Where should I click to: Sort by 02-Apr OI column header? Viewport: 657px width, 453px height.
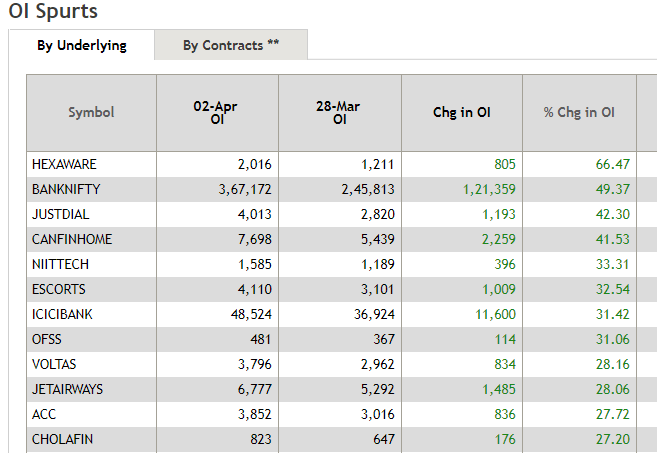click(x=216, y=112)
